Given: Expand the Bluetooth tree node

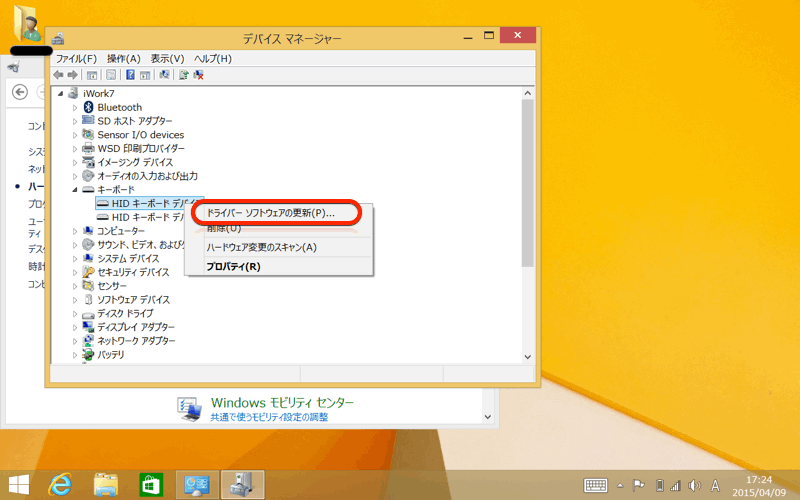Looking at the screenshot, I should coord(74,107).
